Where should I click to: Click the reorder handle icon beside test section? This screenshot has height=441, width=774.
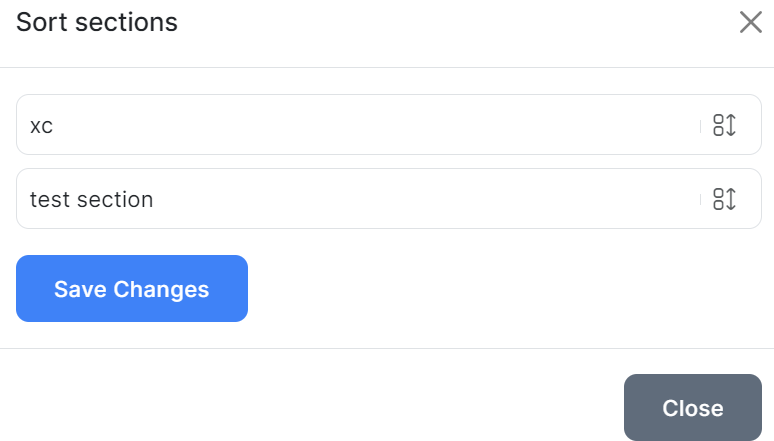click(x=724, y=199)
